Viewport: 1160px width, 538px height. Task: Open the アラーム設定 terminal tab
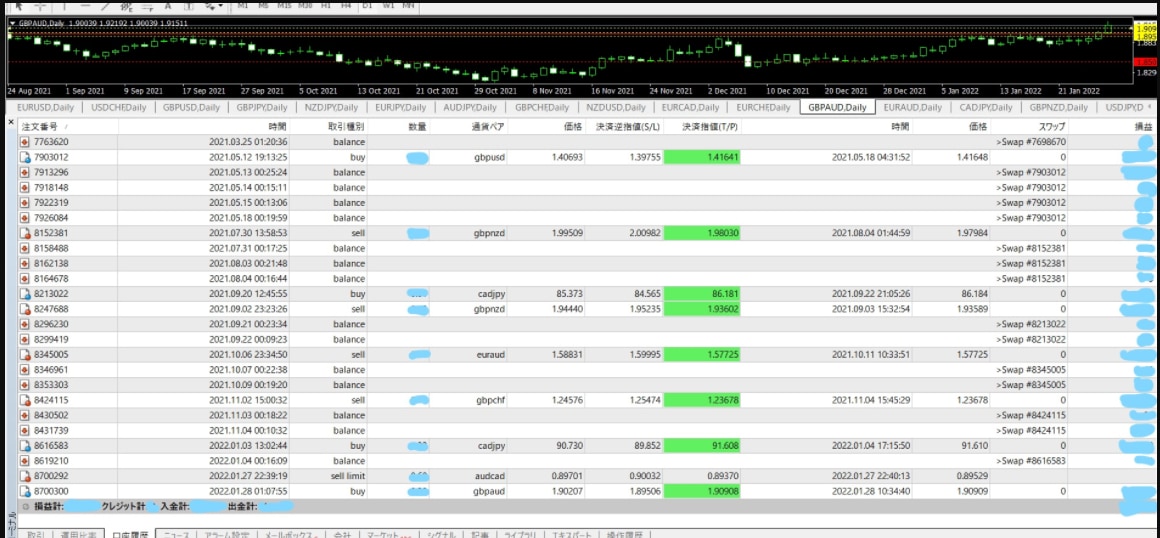coord(225,534)
